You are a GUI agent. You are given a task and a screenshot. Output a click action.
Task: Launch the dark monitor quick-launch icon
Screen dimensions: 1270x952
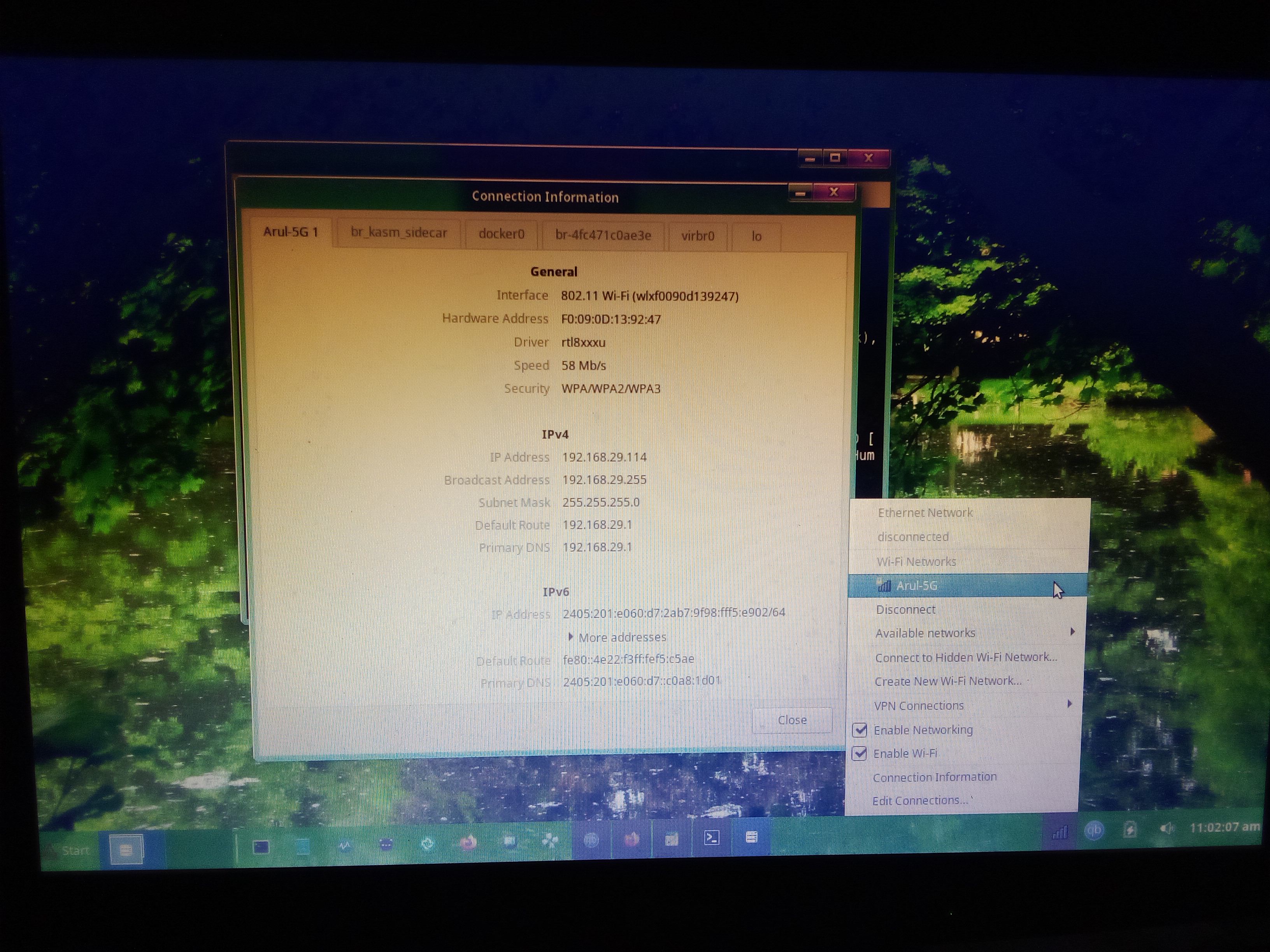point(261,847)
